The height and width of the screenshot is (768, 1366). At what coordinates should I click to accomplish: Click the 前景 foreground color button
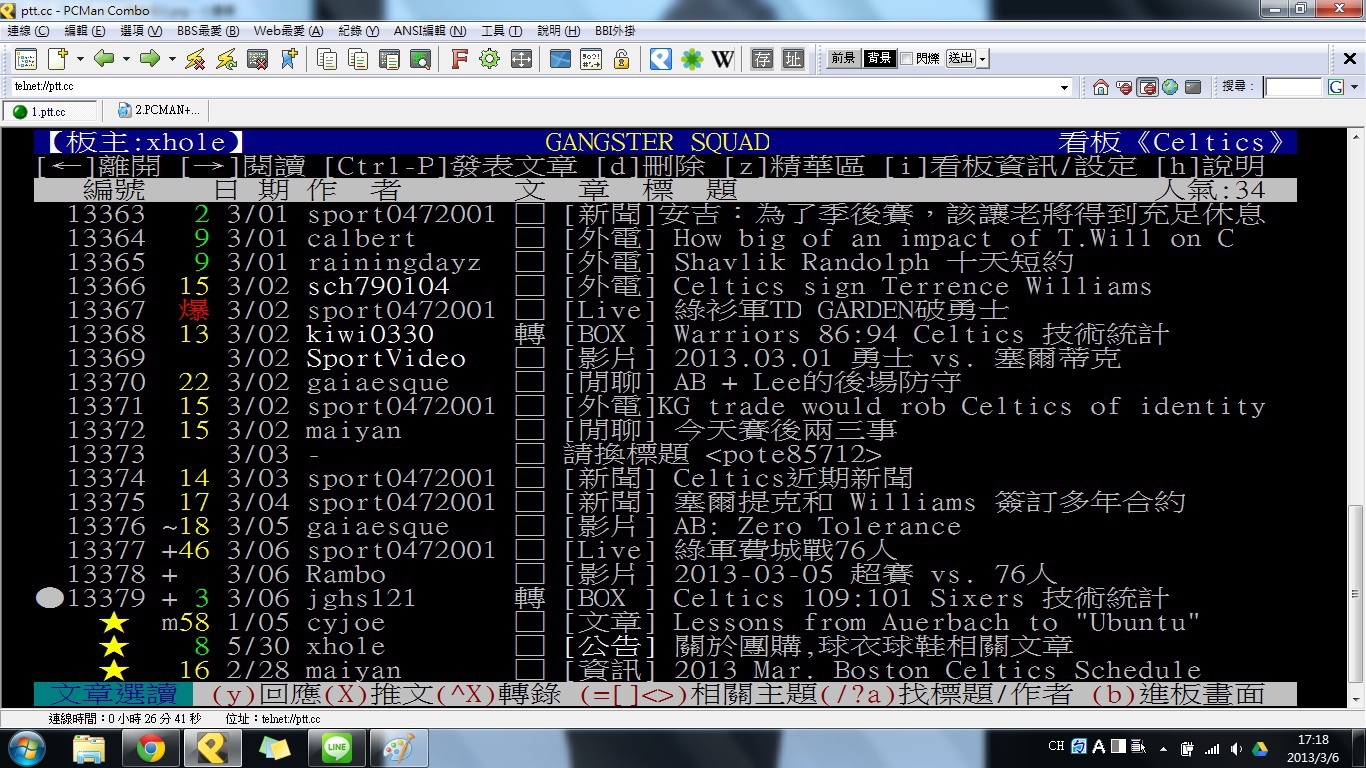point(843,59)
